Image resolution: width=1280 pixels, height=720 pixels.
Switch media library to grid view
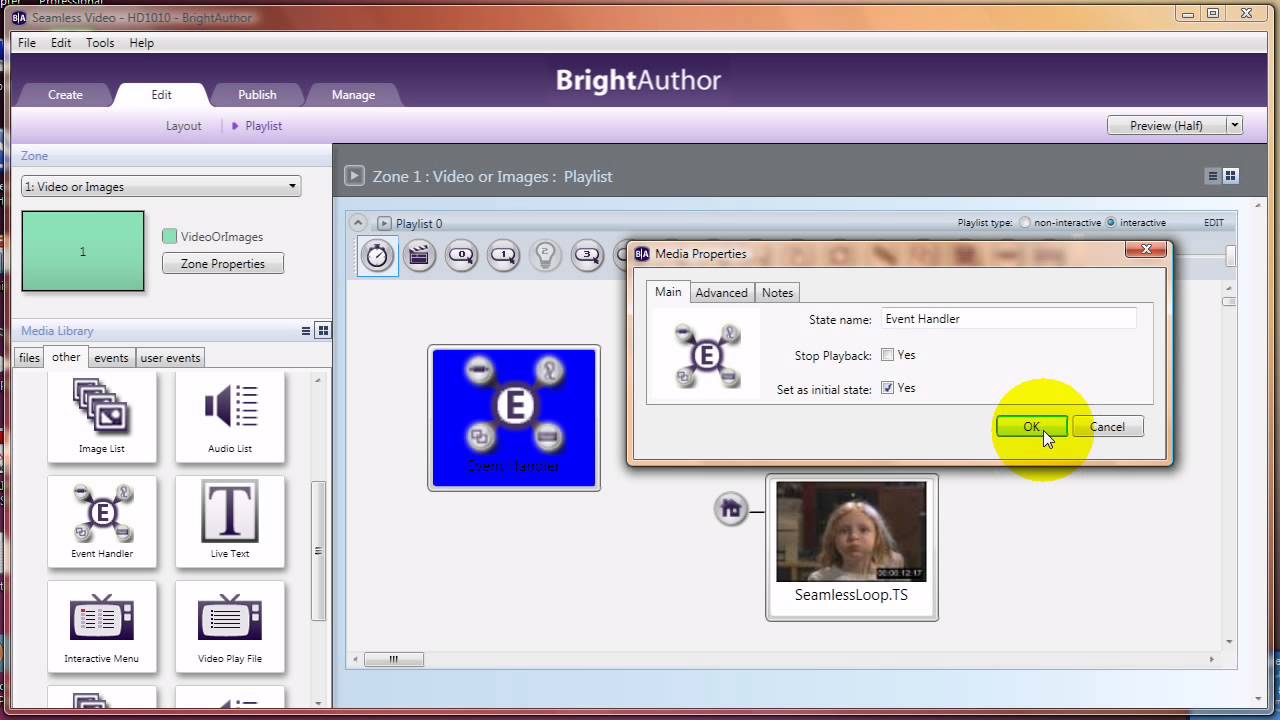(x=323, y=331)
